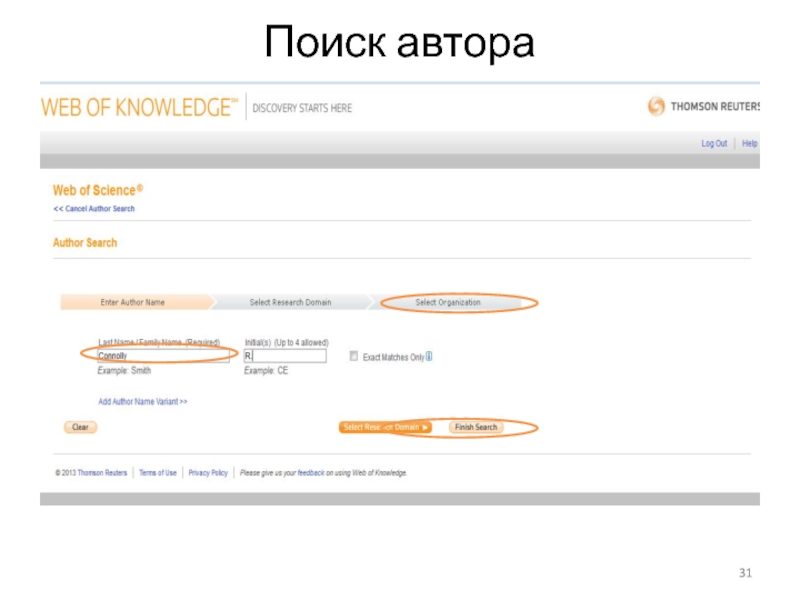Click Cancel Author Search link
Viewport: 800px width, 600px height.
coord(94,208)
